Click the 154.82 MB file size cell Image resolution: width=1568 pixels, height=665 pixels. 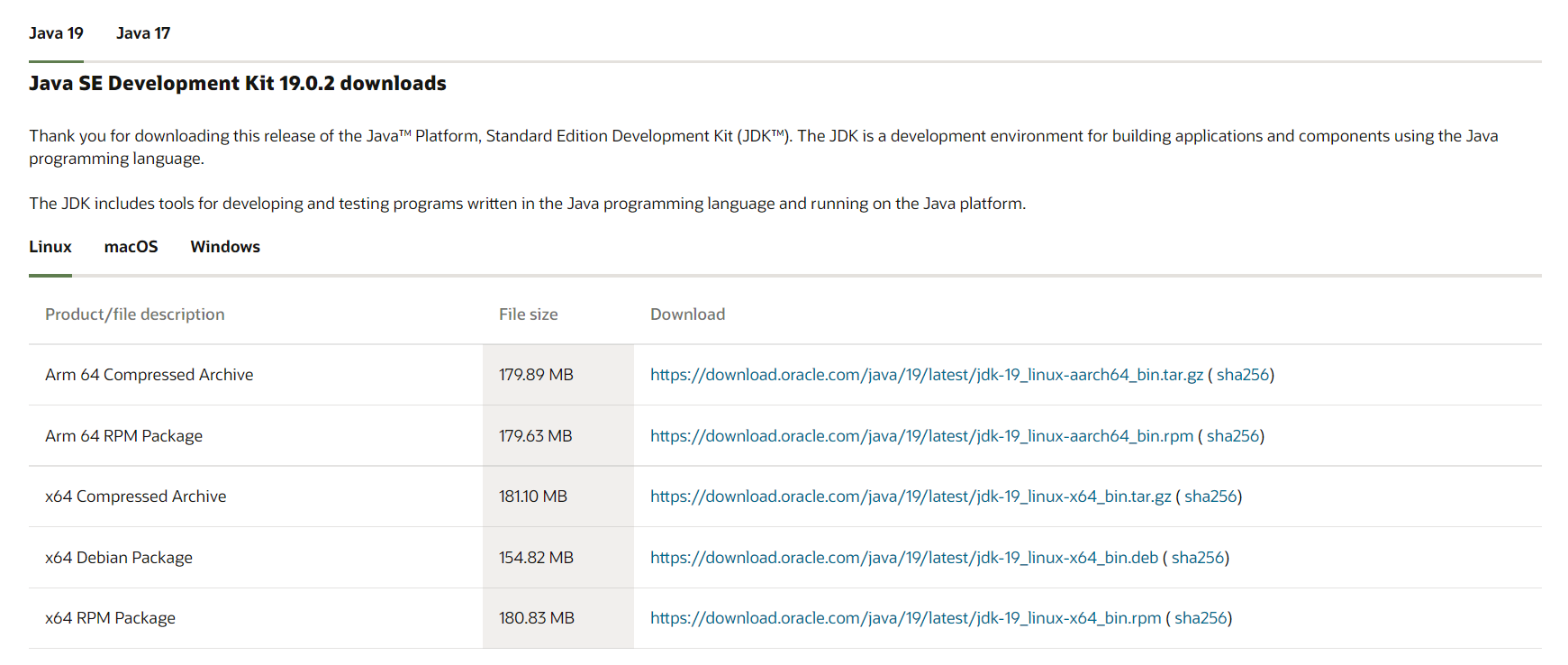[558, 558]
